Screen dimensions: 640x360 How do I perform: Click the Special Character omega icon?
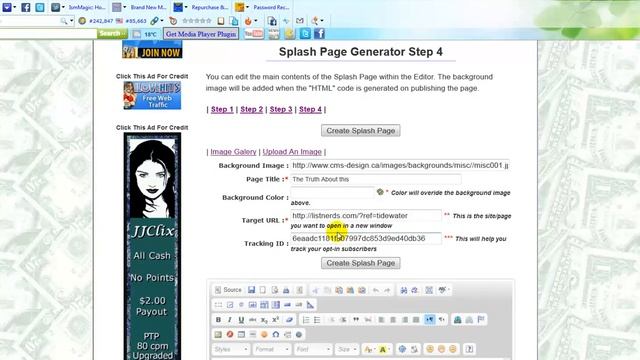(x=276, y=334)
